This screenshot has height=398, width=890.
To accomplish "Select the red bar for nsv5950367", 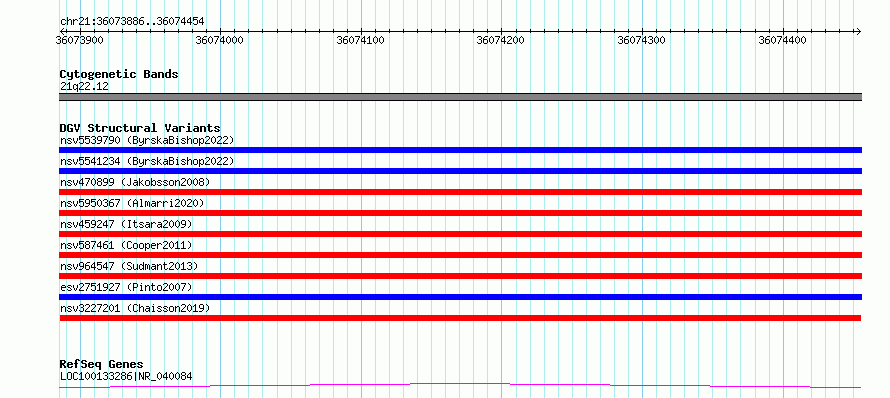I will coord(460,213).
